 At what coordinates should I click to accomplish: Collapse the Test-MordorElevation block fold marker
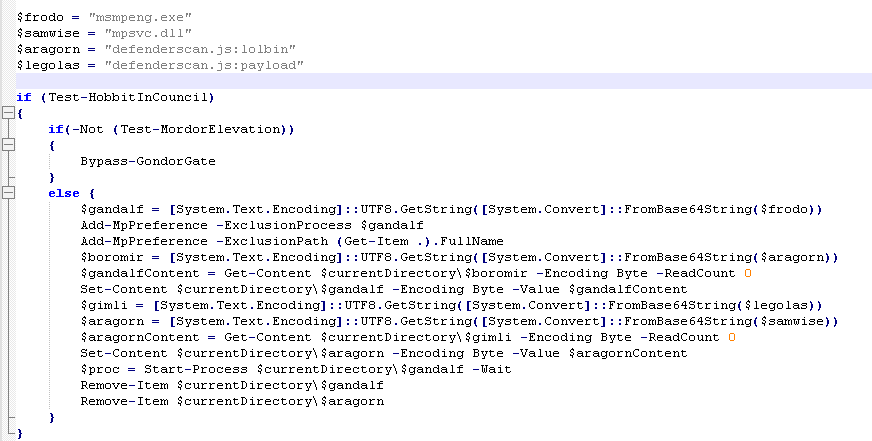tap(8, 146)
